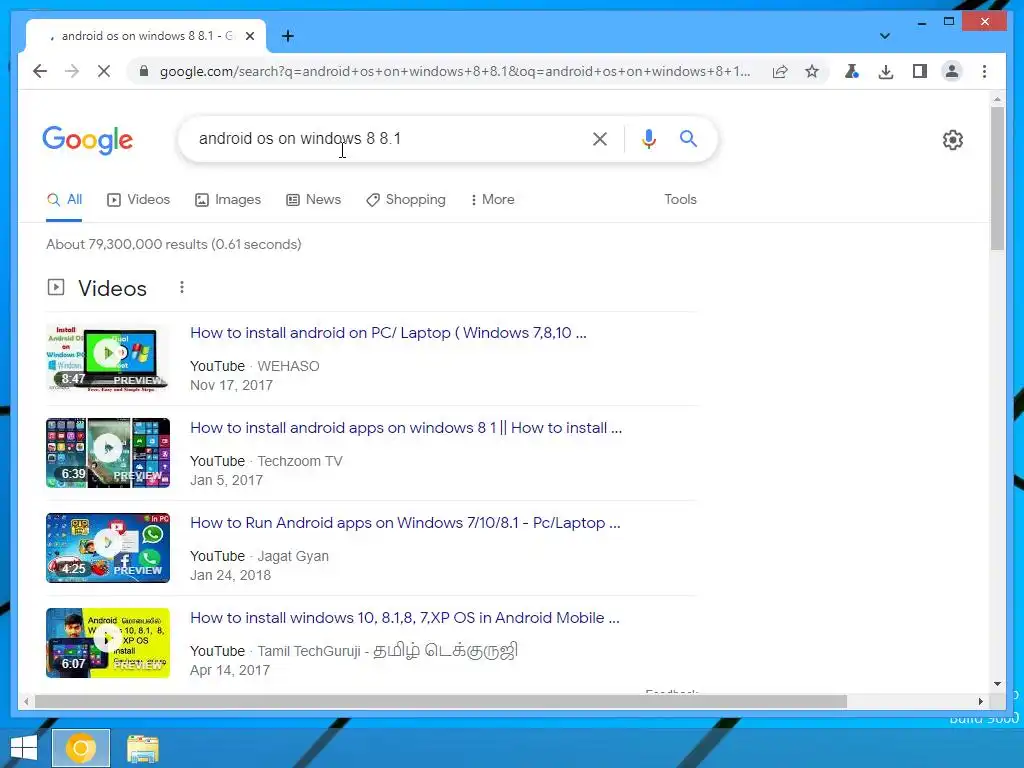Click the scroll down arrow
The height and width of the screenshot is (768, 1024).
pos(997,684)
